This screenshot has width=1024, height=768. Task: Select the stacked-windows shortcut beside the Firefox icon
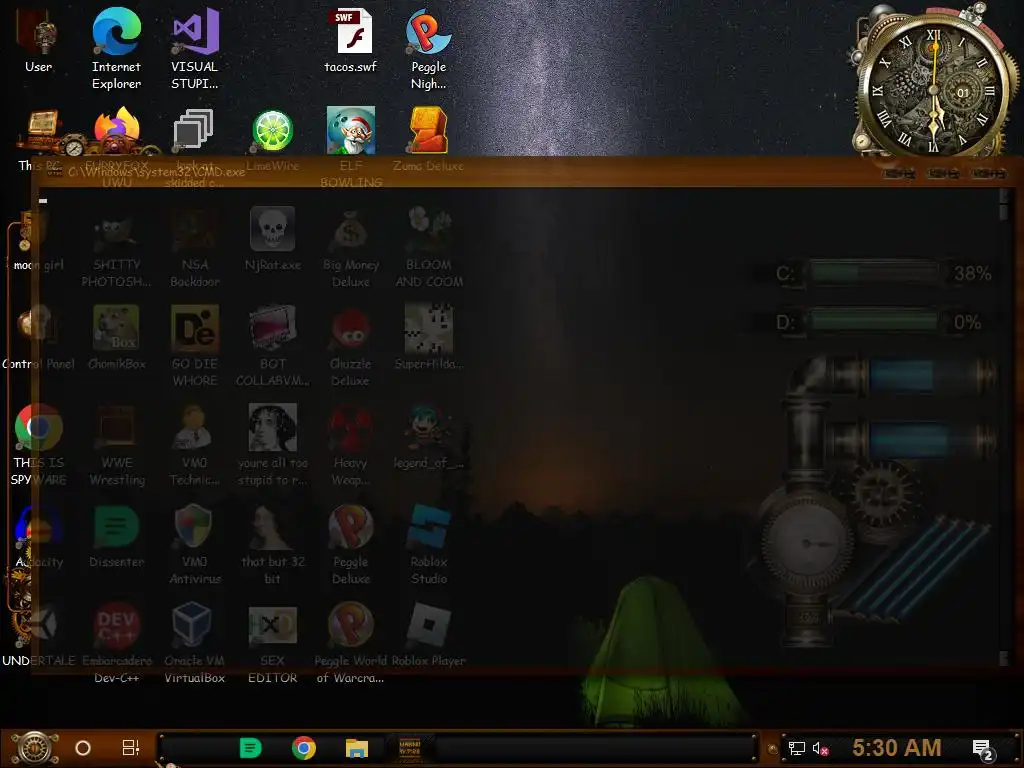click(193, 129)
